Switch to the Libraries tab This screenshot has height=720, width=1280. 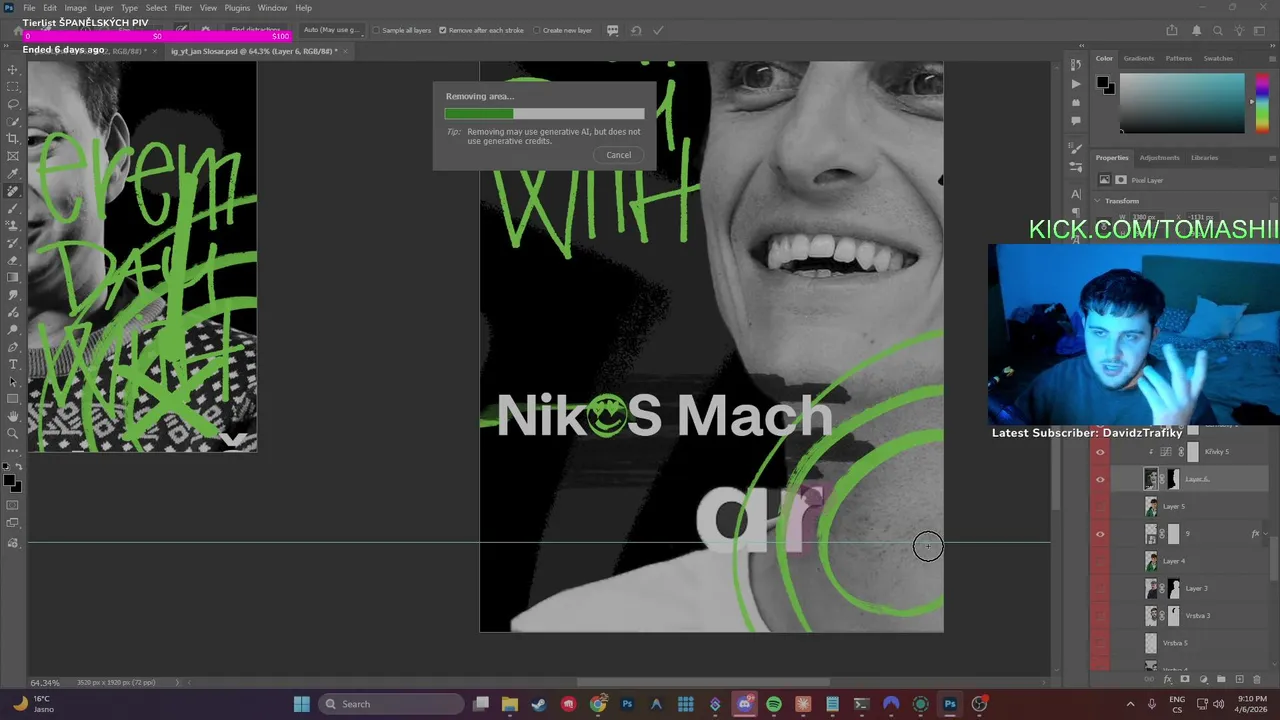(1205, 158)
